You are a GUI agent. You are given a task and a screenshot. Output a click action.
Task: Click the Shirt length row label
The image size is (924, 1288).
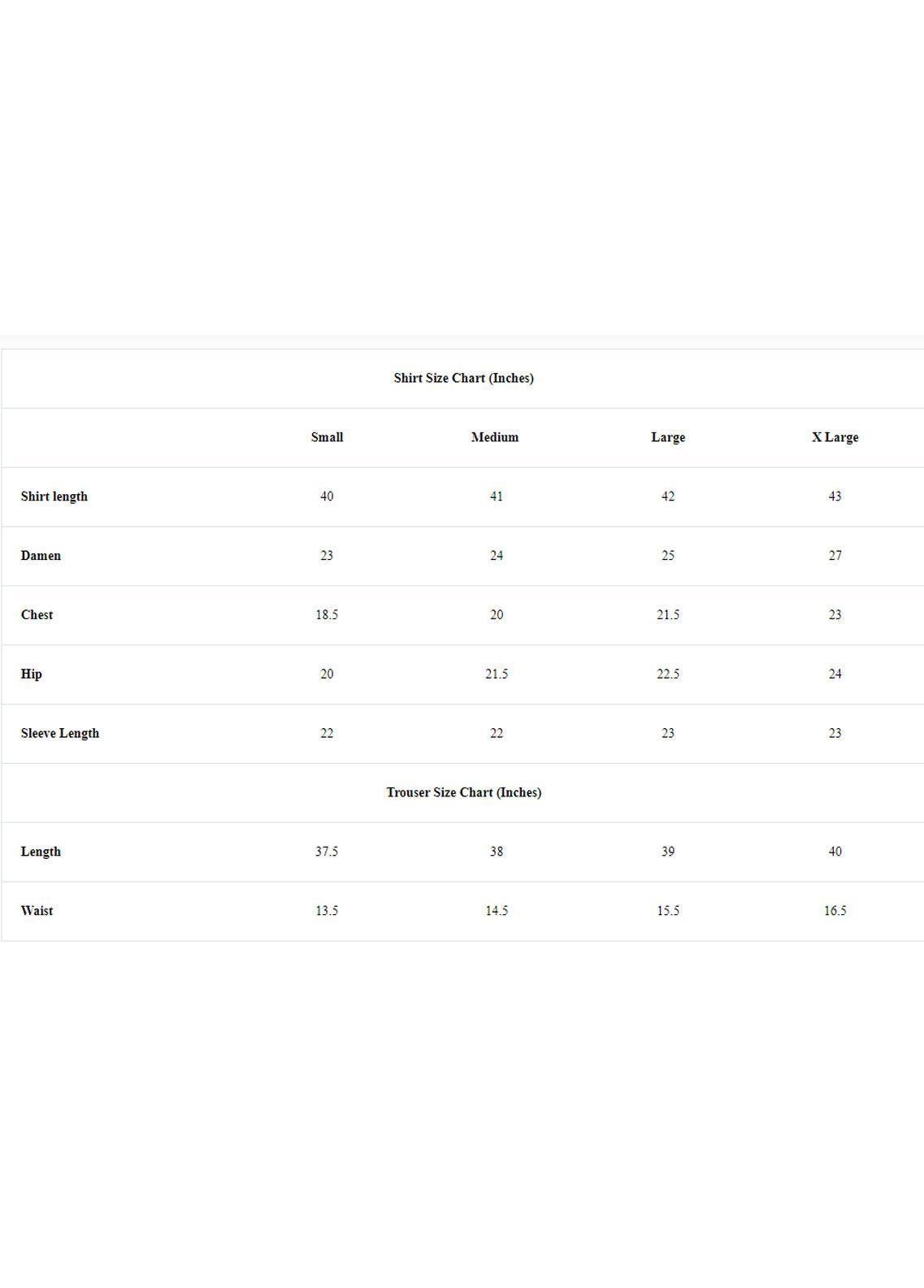[x=54, y=497]
